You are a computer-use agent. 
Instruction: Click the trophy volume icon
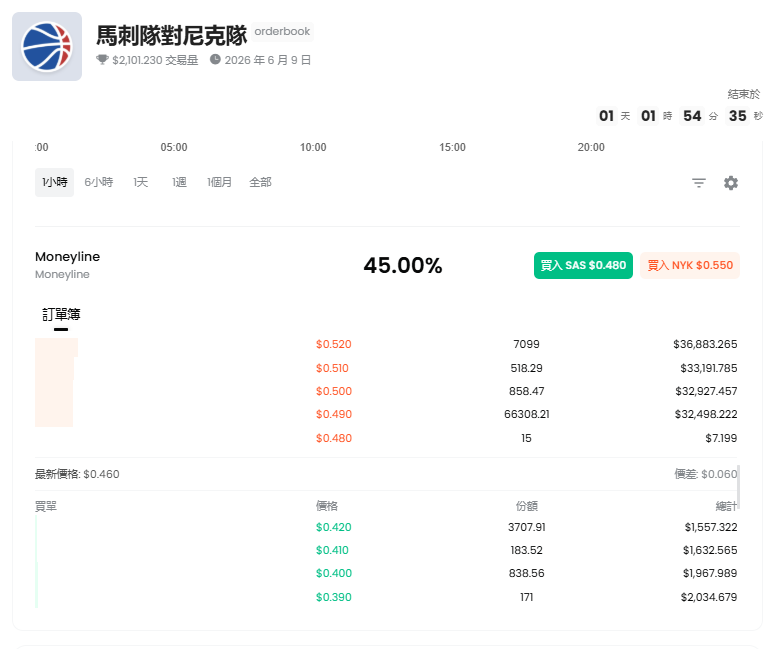[x=102, y=60]
